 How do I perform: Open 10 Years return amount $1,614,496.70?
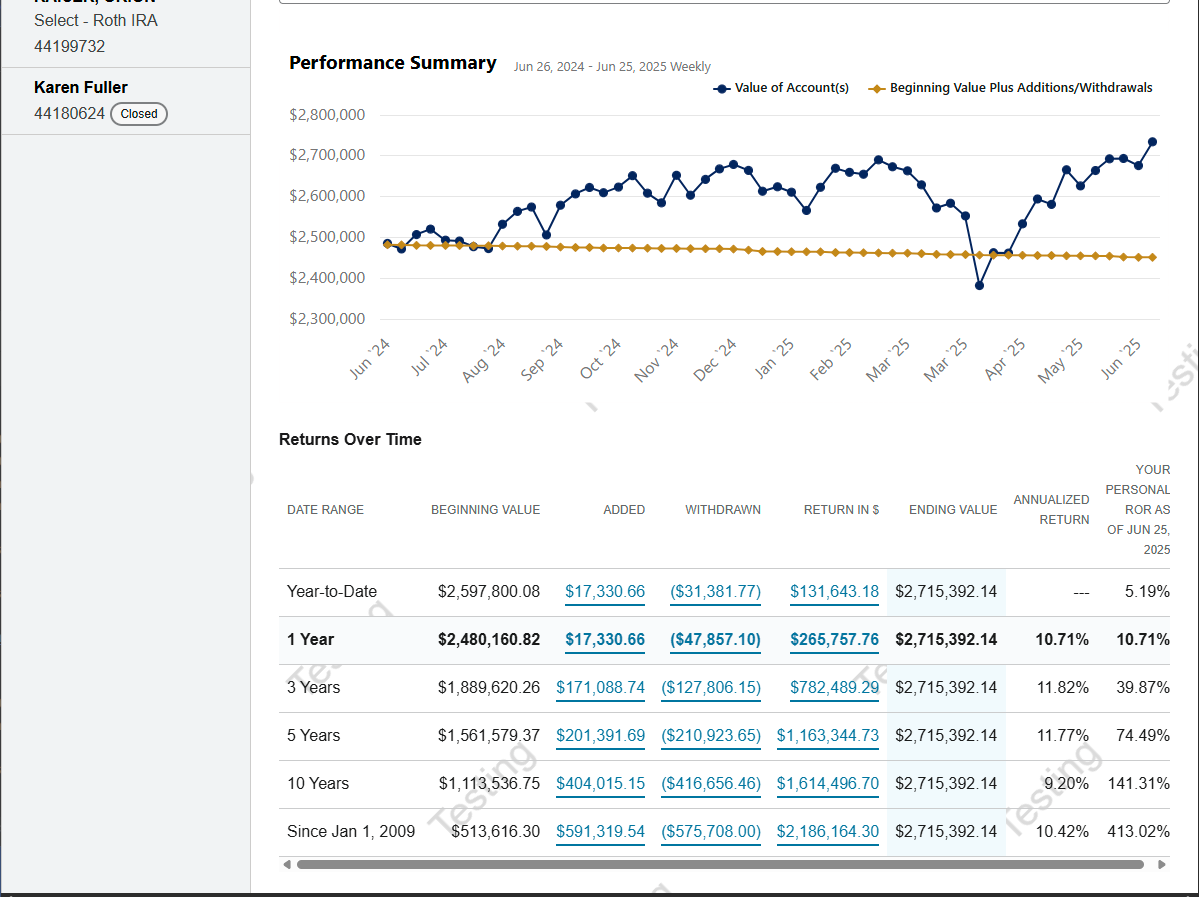pos(828,783)
